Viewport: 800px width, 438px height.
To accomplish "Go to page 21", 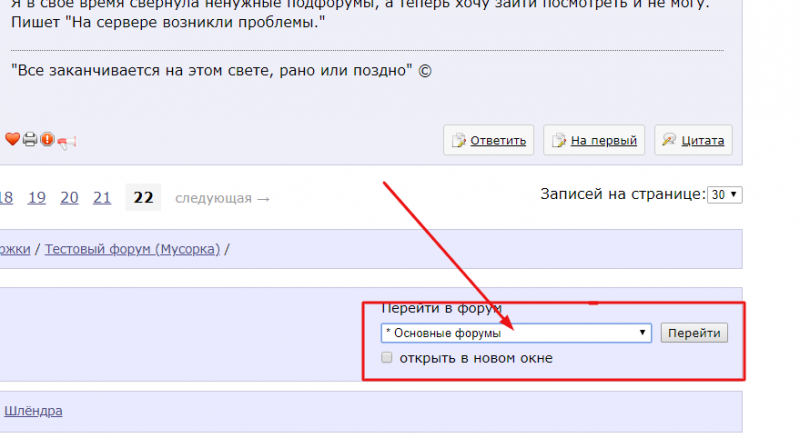I will coord(102,198).
